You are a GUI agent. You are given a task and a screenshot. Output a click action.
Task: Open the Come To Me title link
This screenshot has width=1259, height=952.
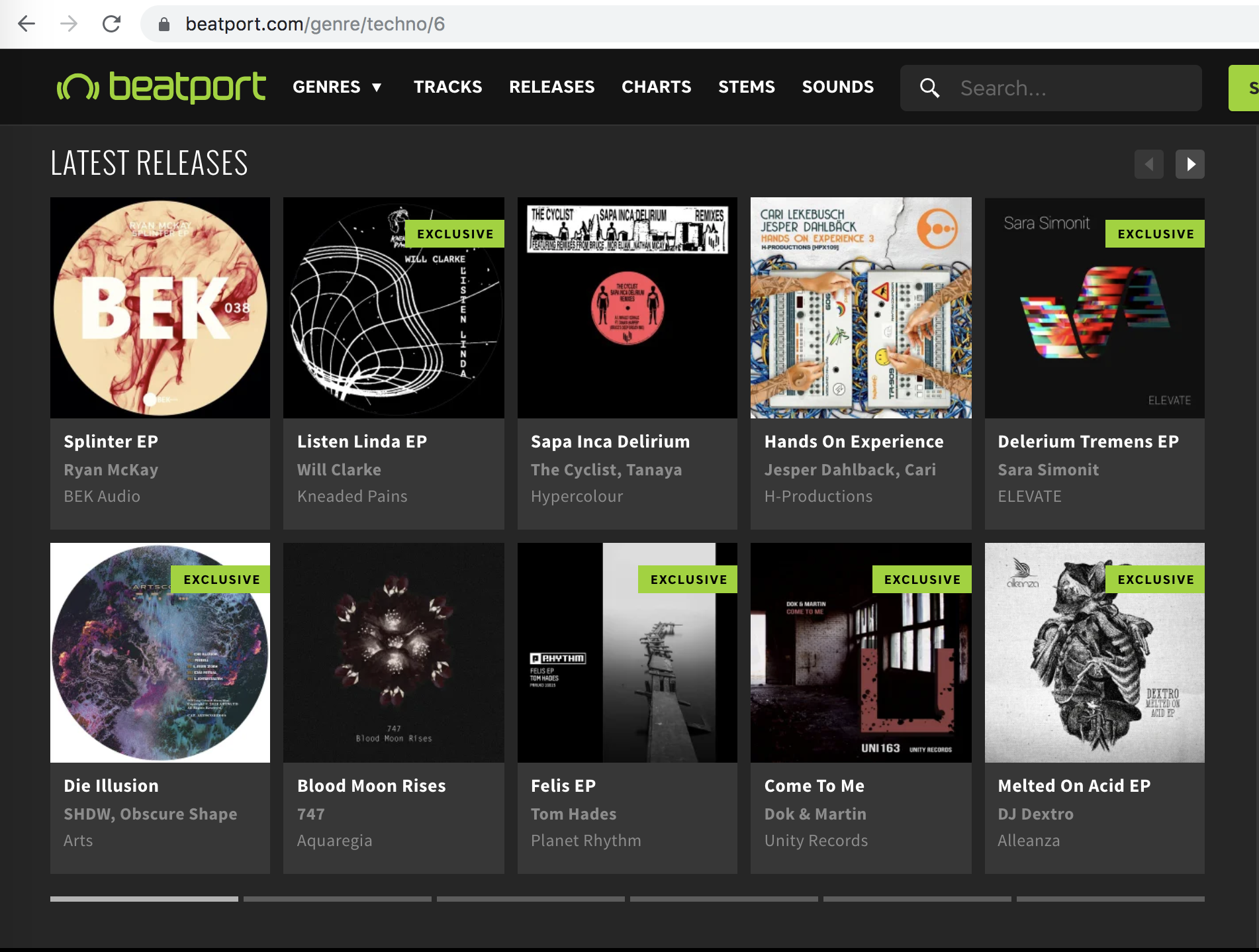814,786
